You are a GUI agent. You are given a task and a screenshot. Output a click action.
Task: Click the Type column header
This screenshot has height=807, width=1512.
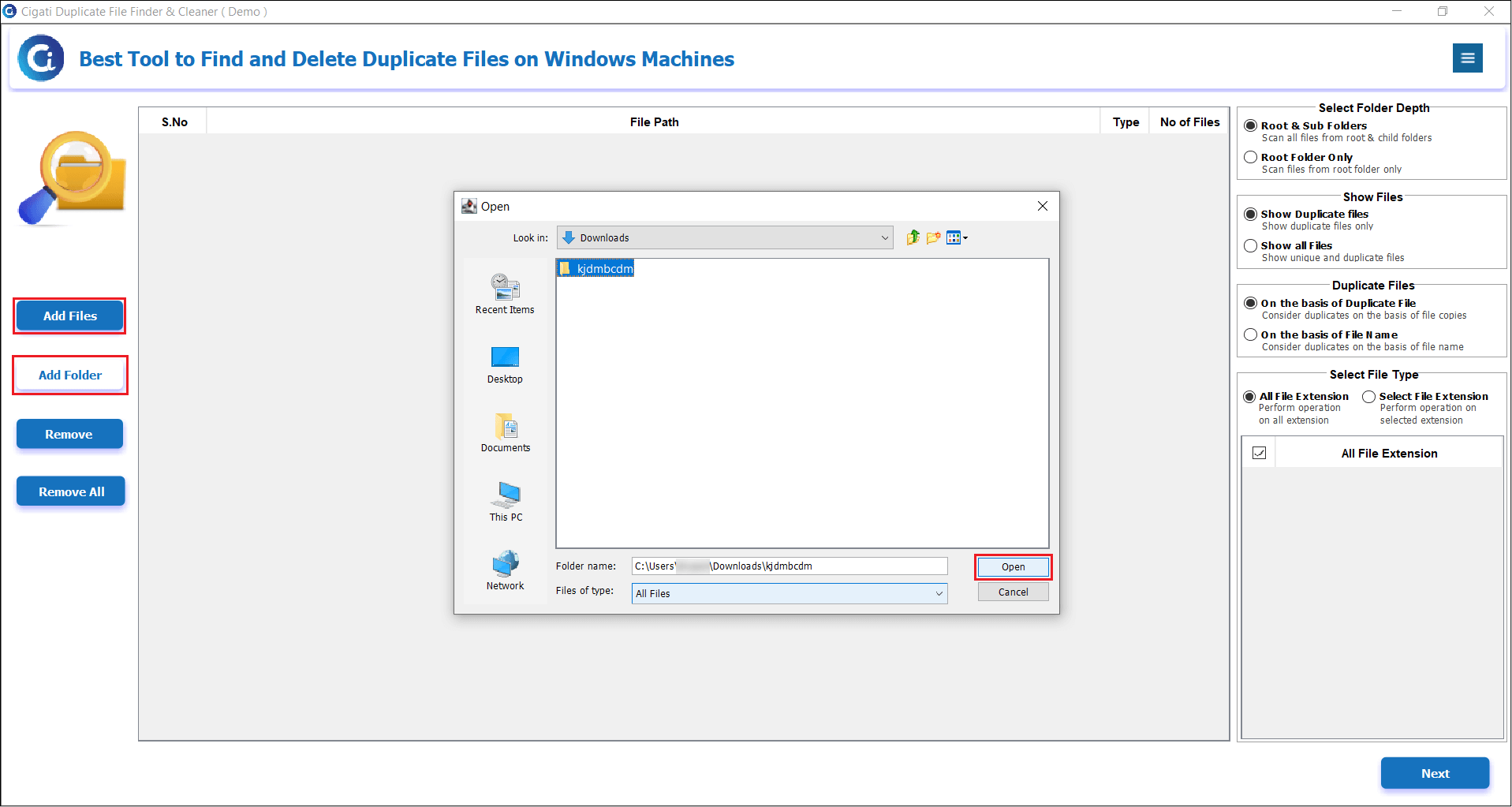tap(1126, 121)
